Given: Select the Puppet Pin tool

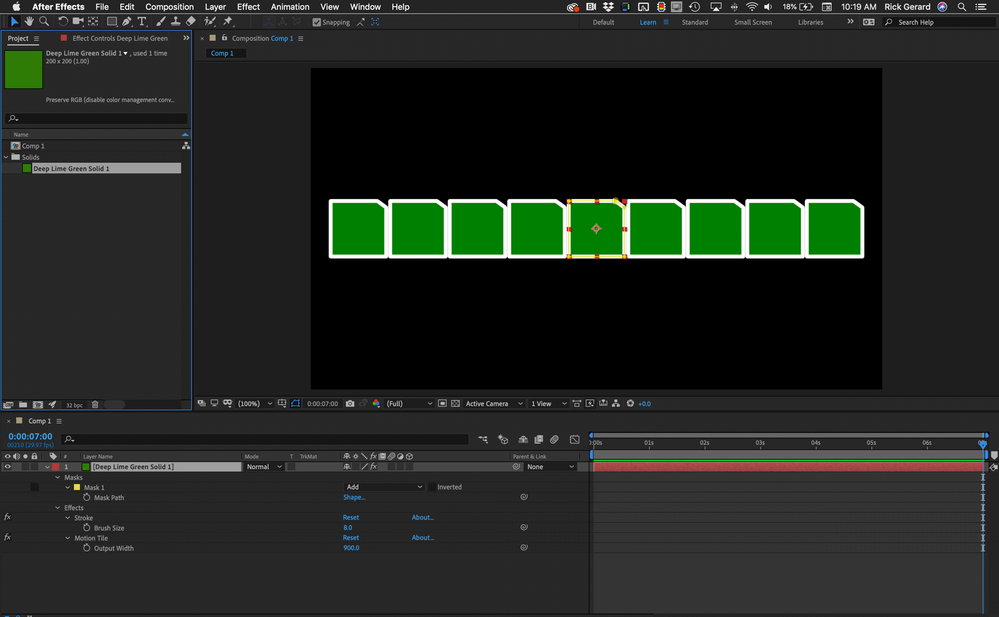Looking at the screenshot, I should (227, 22).
